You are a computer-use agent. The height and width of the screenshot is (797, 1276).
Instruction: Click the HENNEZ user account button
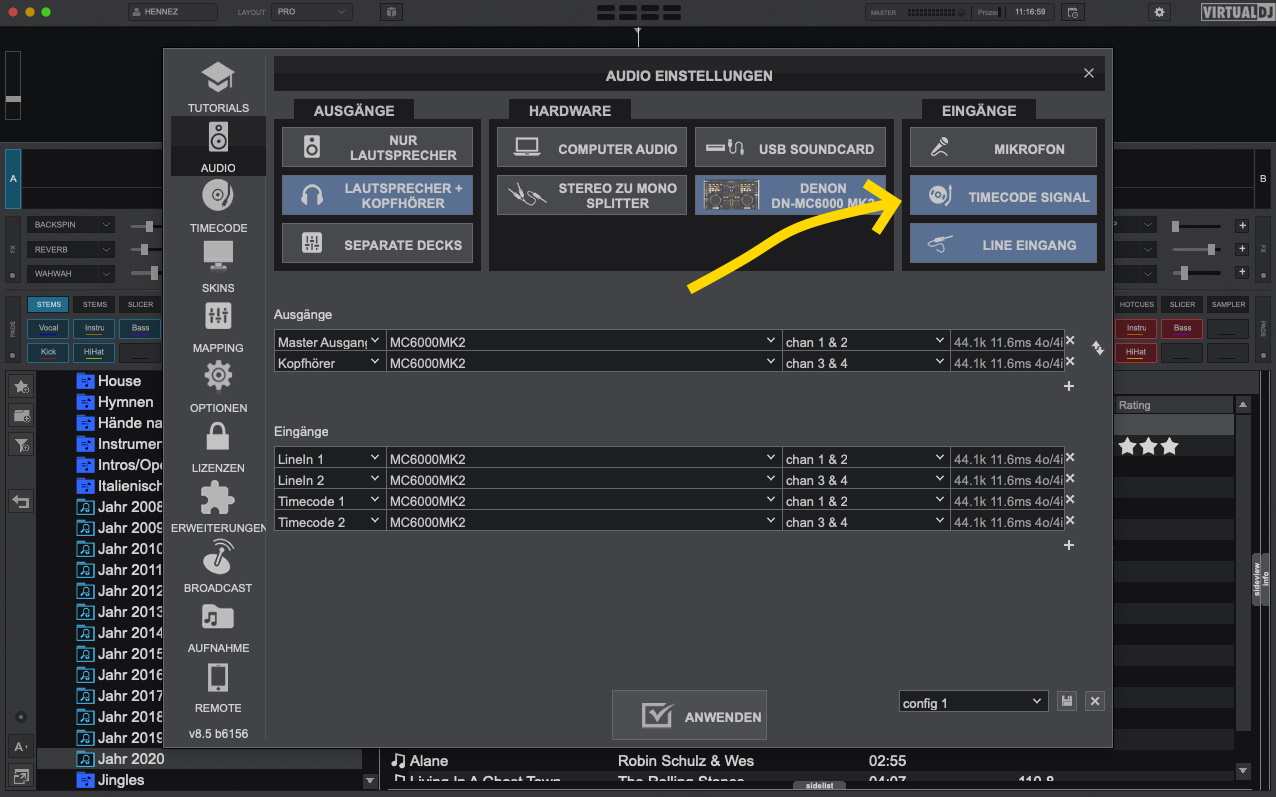pyautogui.click(x=173, y=12)
